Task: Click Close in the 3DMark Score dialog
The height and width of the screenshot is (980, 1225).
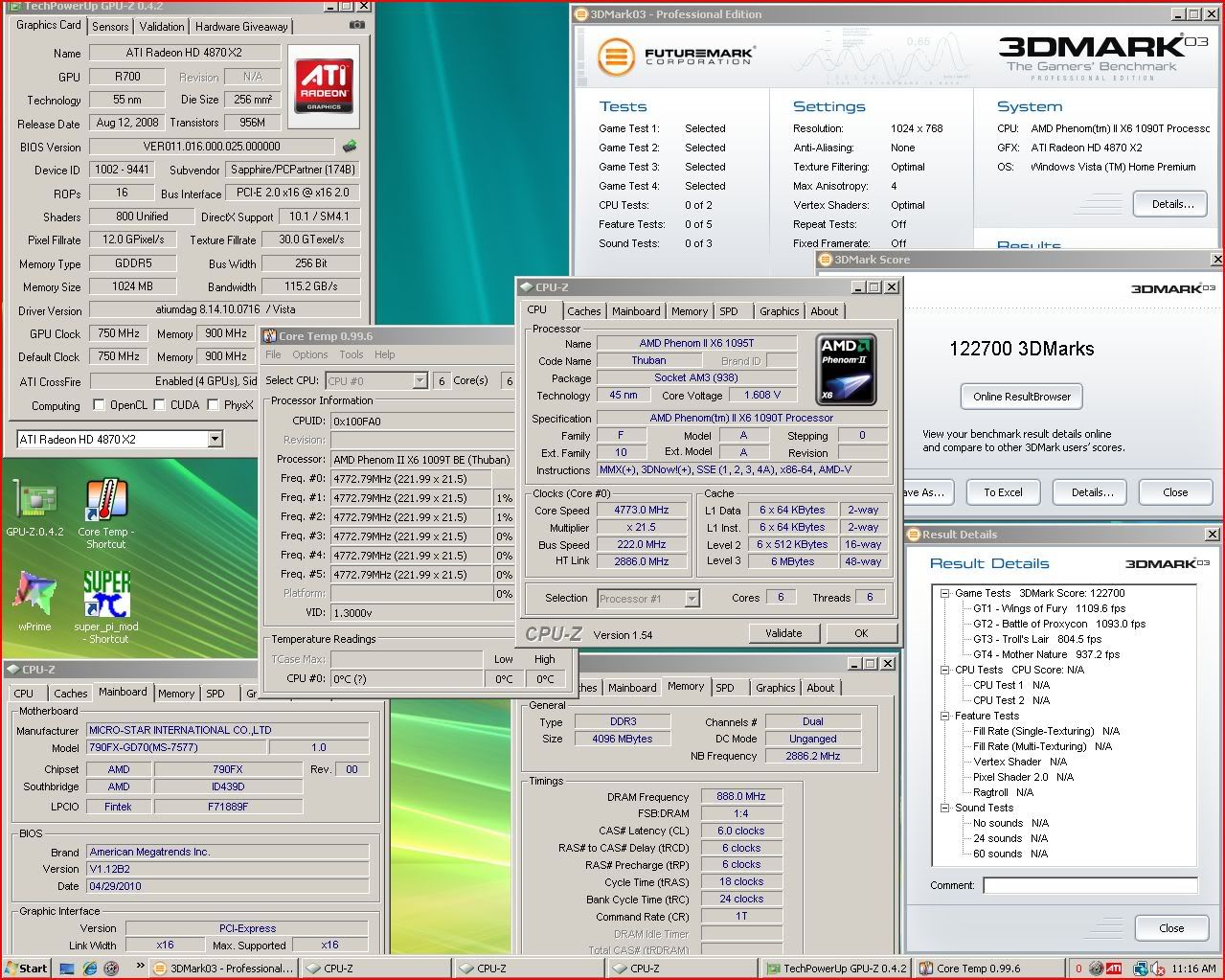Action: (1175, 492)
